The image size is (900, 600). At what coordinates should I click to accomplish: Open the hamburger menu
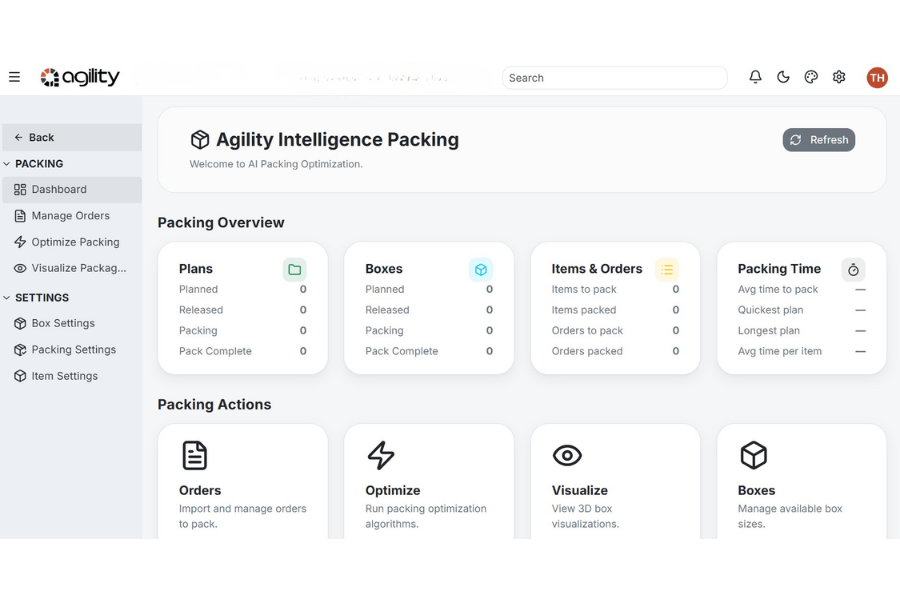(x=14, y=77)
